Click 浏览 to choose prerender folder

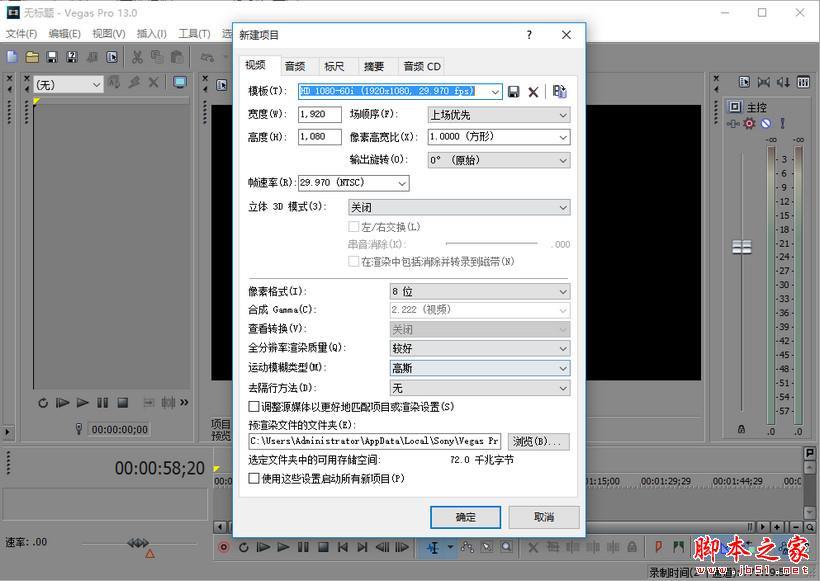pyautogui.click(x=541, y=442)
